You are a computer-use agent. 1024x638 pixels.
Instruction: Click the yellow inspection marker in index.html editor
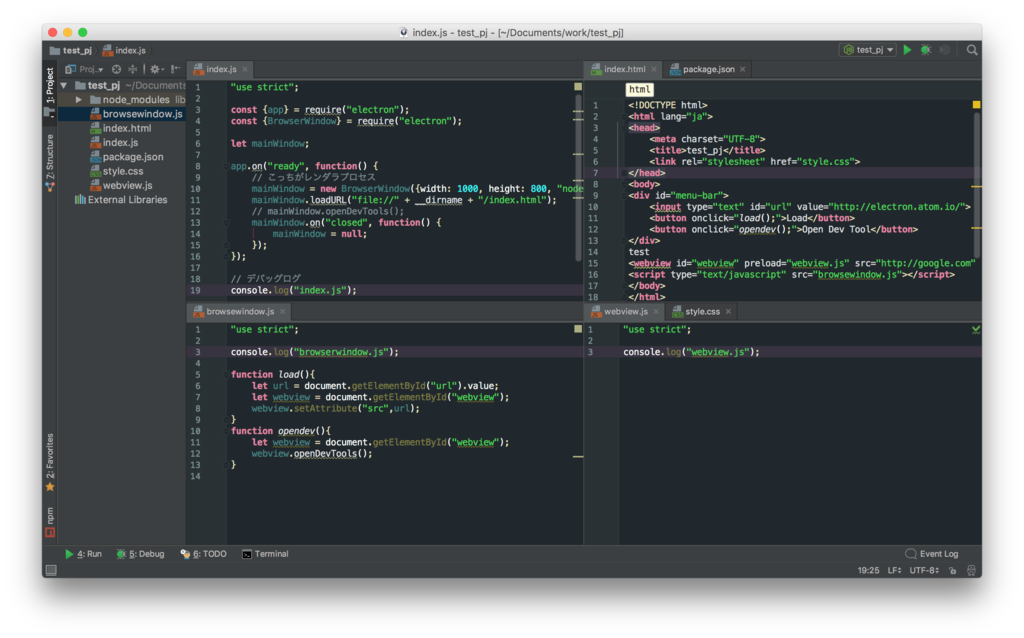pos(976,104)
